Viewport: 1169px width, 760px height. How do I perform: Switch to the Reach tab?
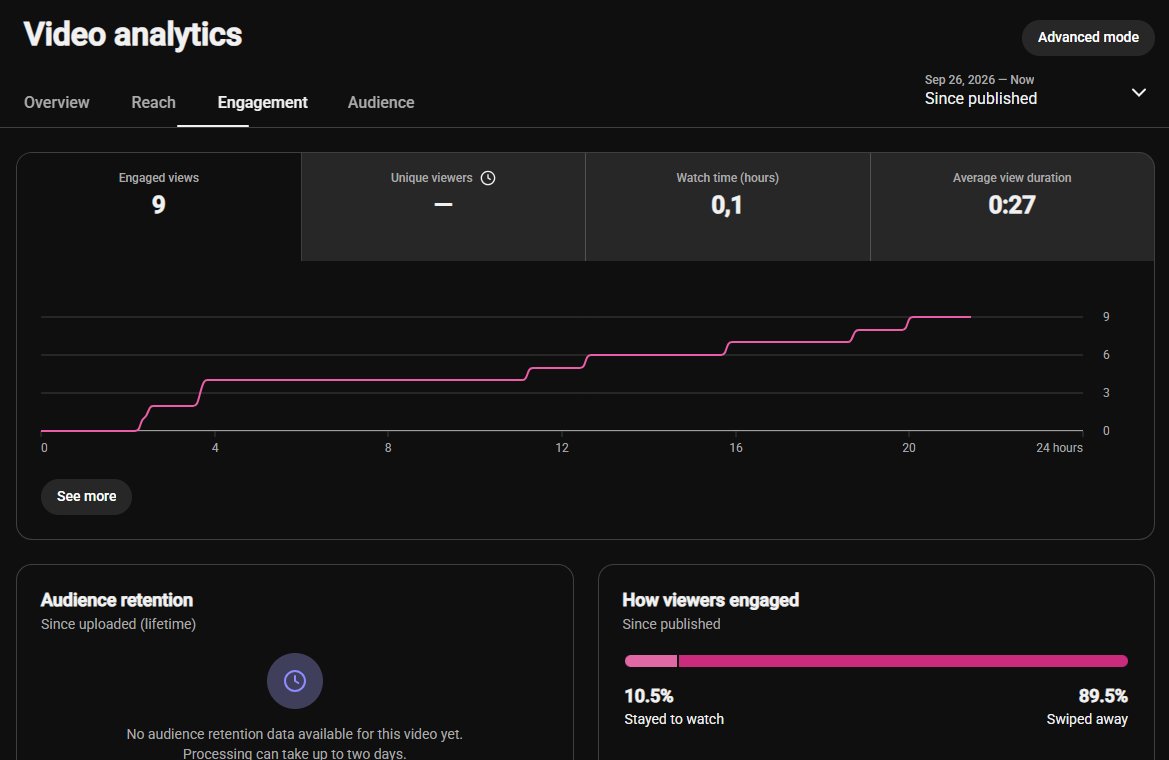point(154,103)
